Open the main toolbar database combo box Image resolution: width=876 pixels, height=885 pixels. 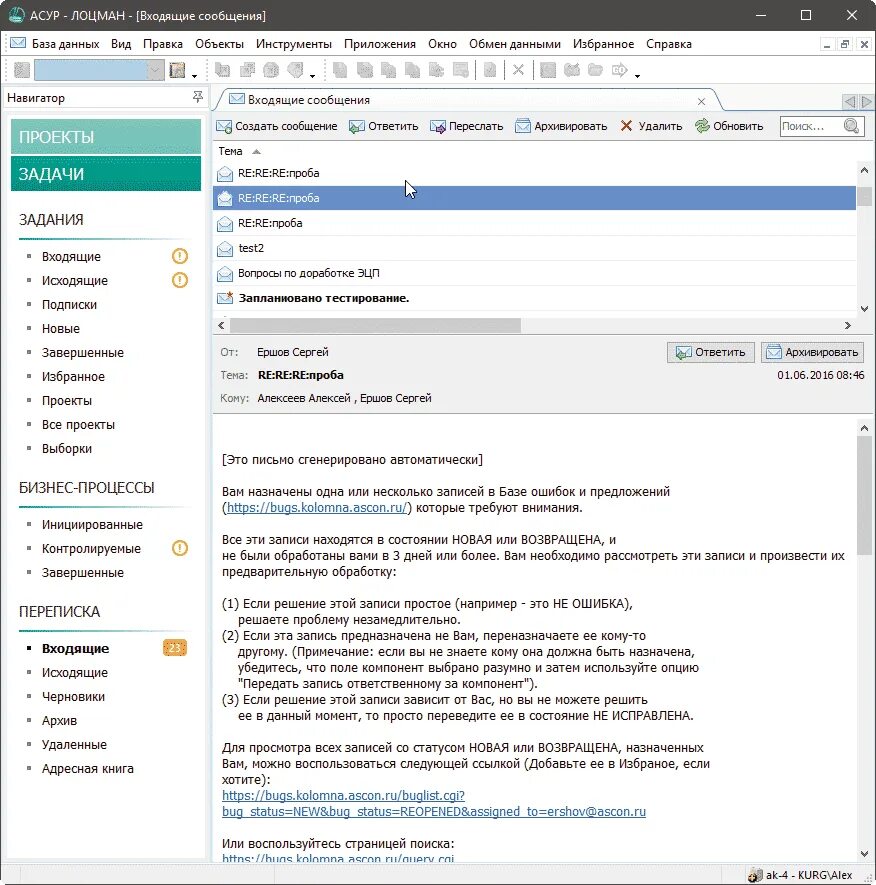(99, 70)
